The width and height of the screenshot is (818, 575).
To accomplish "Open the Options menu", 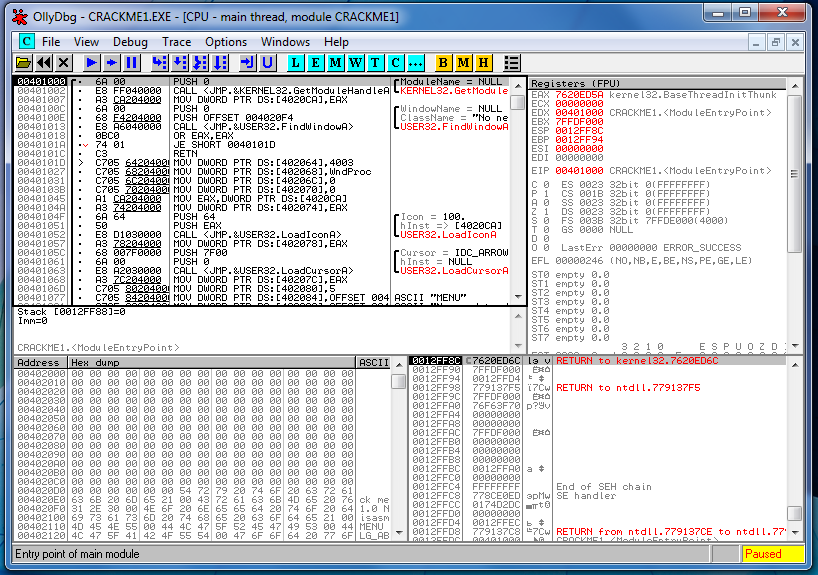I will pyautogui.click(x=226, y=42).
